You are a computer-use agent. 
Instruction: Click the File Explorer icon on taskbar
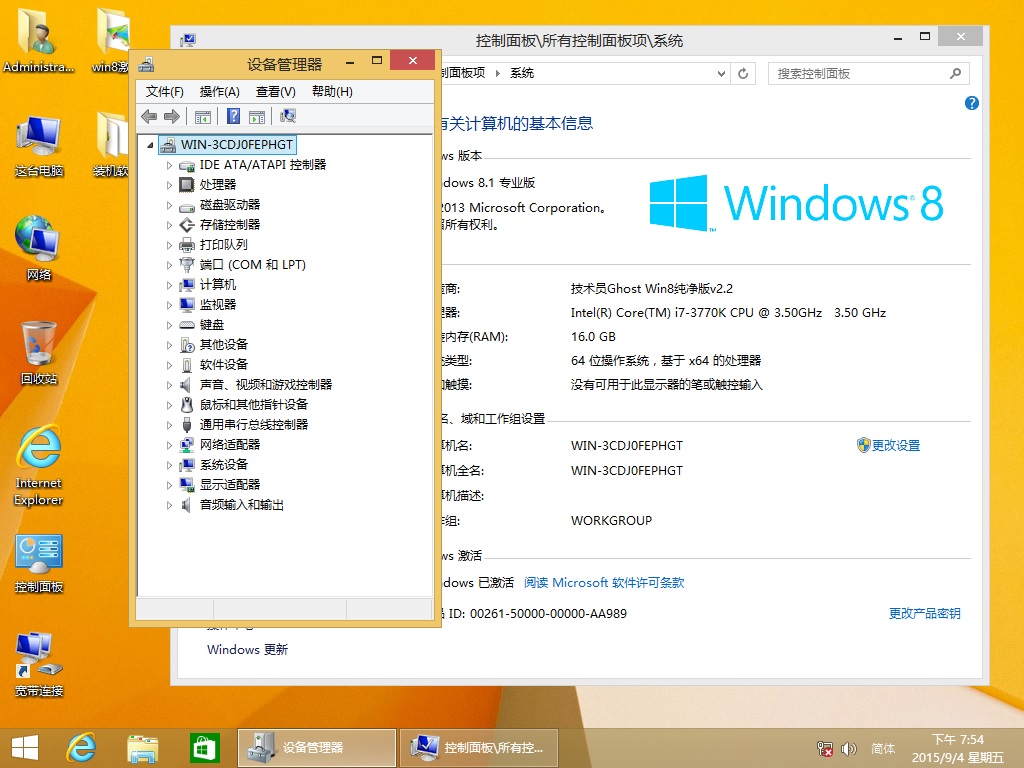pos(142,747)
